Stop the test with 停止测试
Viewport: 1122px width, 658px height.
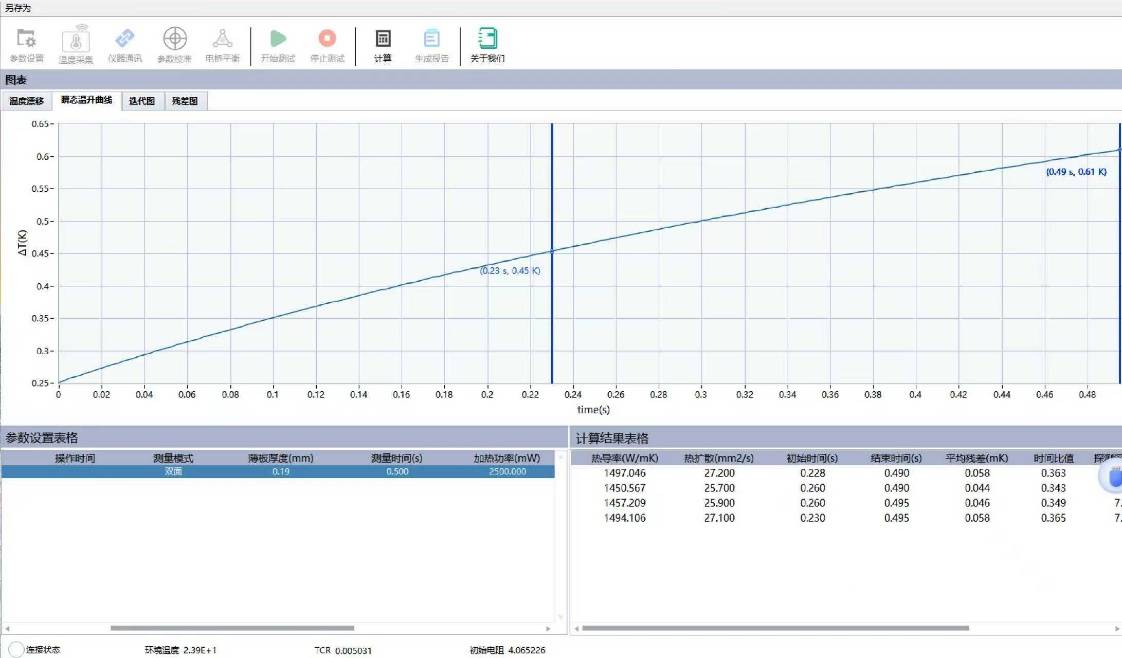click(327, 45)
